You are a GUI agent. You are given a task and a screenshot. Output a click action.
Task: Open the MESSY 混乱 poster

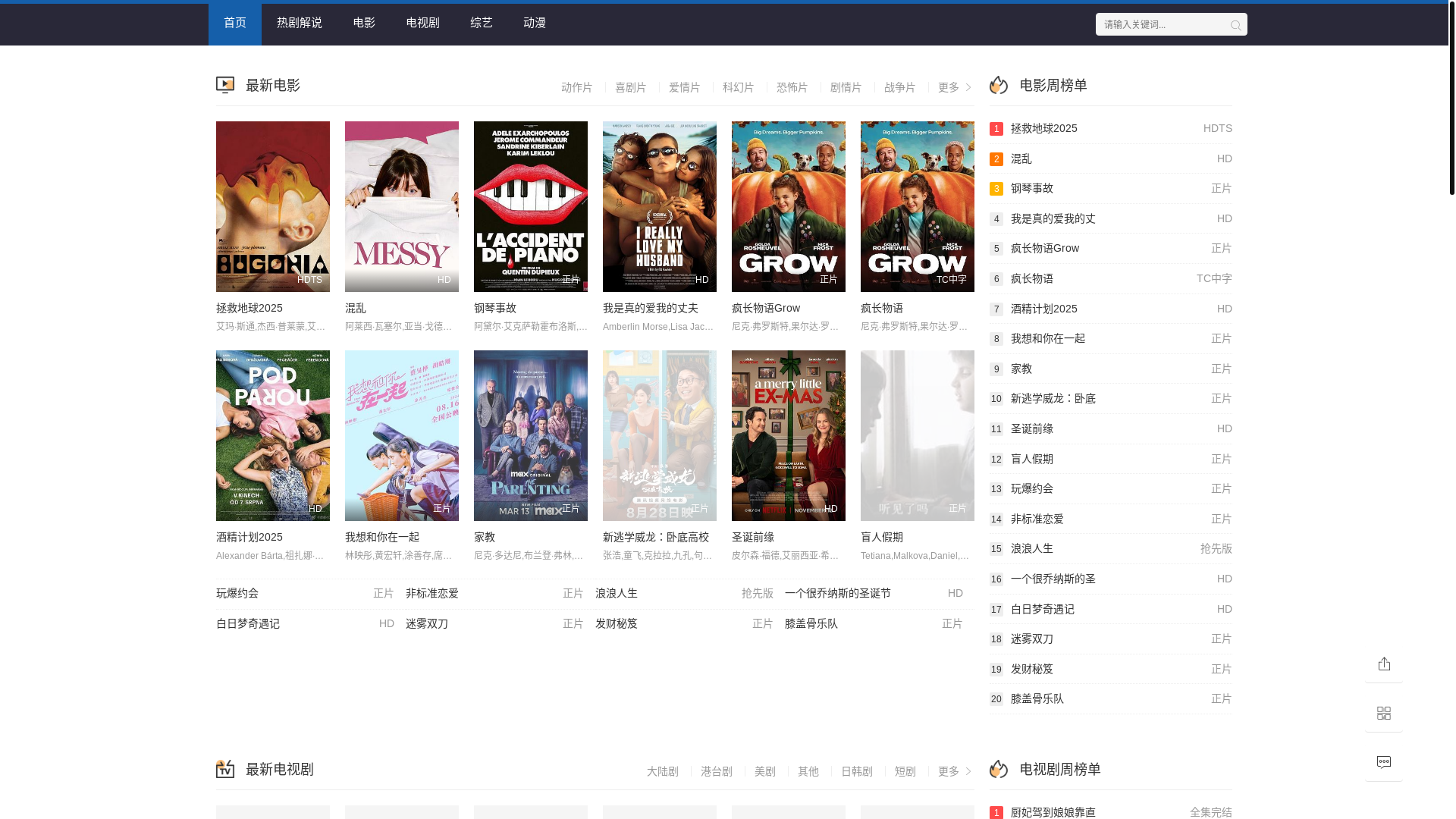click(402, 206)
